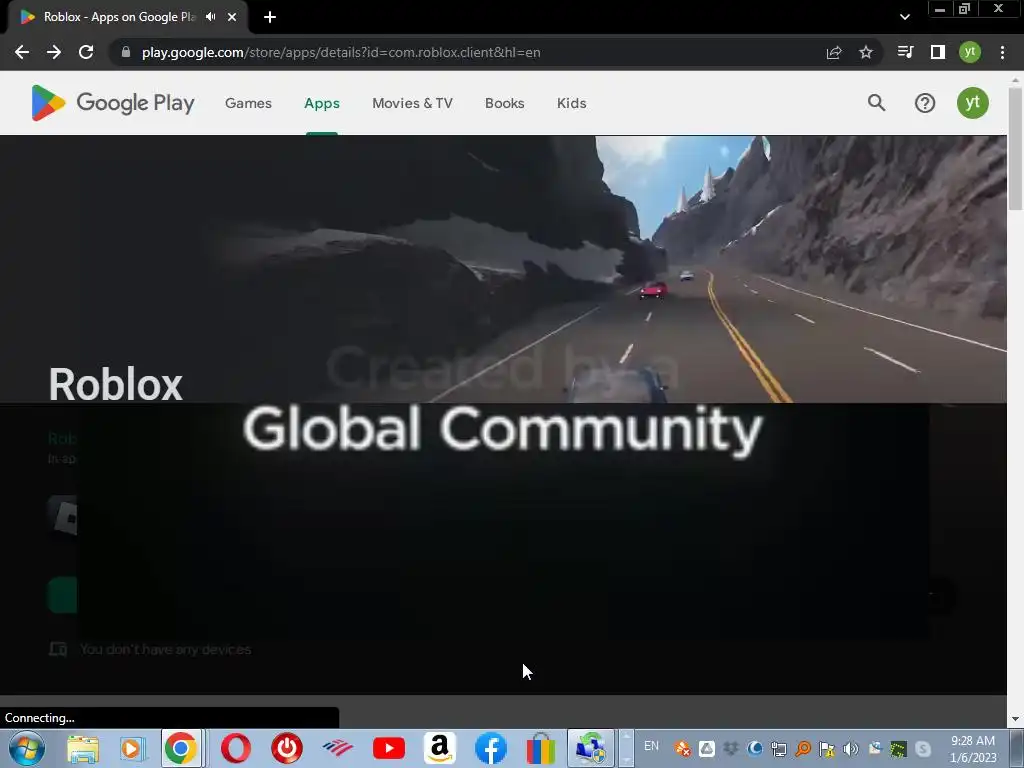
Task: Close the Roblox tab
Action: [x=232, y=17]
